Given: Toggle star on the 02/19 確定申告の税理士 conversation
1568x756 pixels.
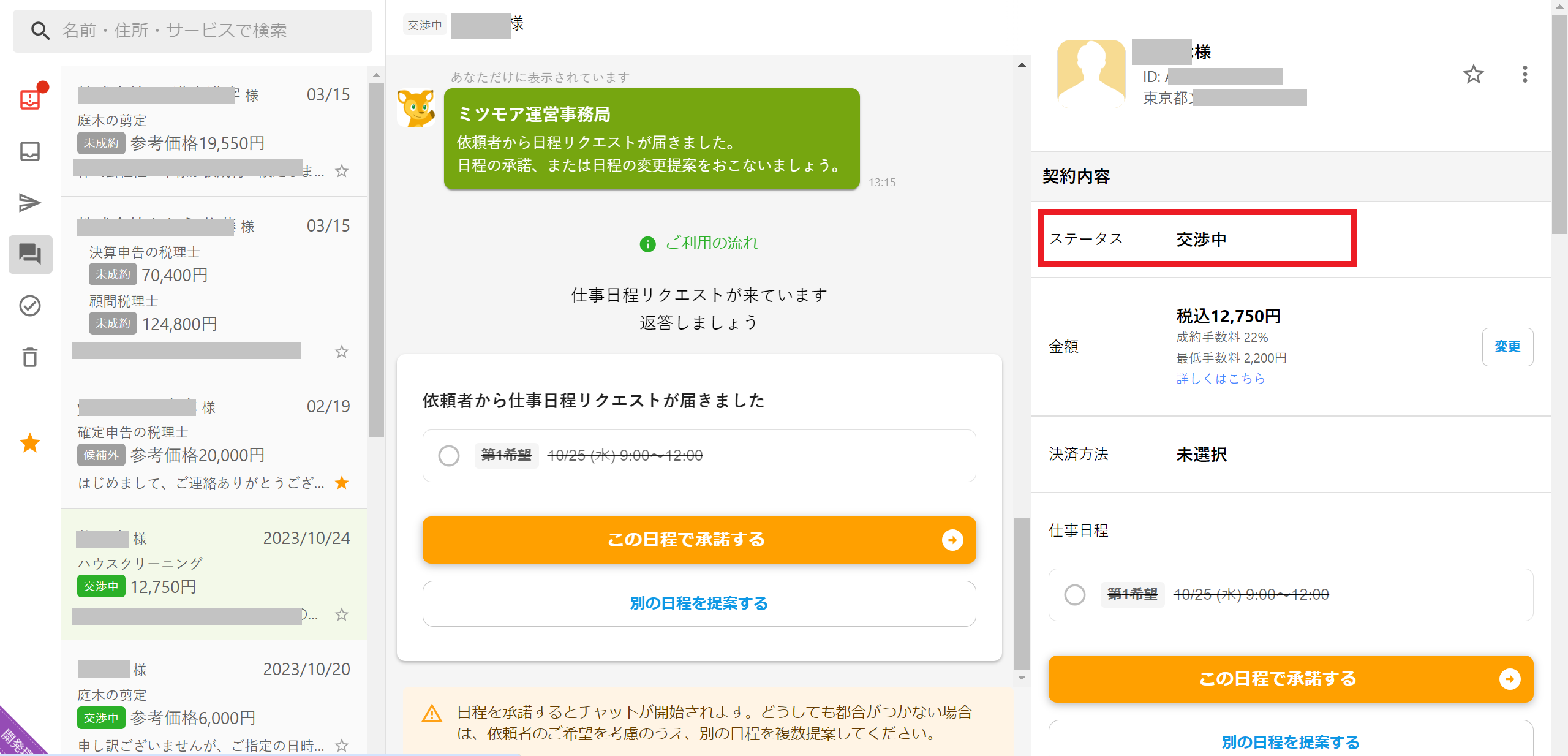Looking at the screenshot, I should click(x=342, y=483).
